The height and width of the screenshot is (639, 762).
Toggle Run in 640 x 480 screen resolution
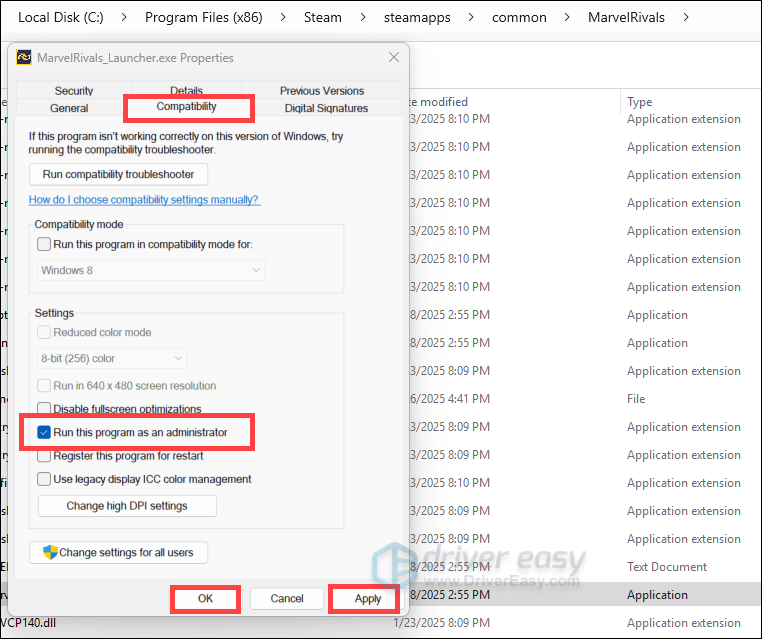click(44, 386)
